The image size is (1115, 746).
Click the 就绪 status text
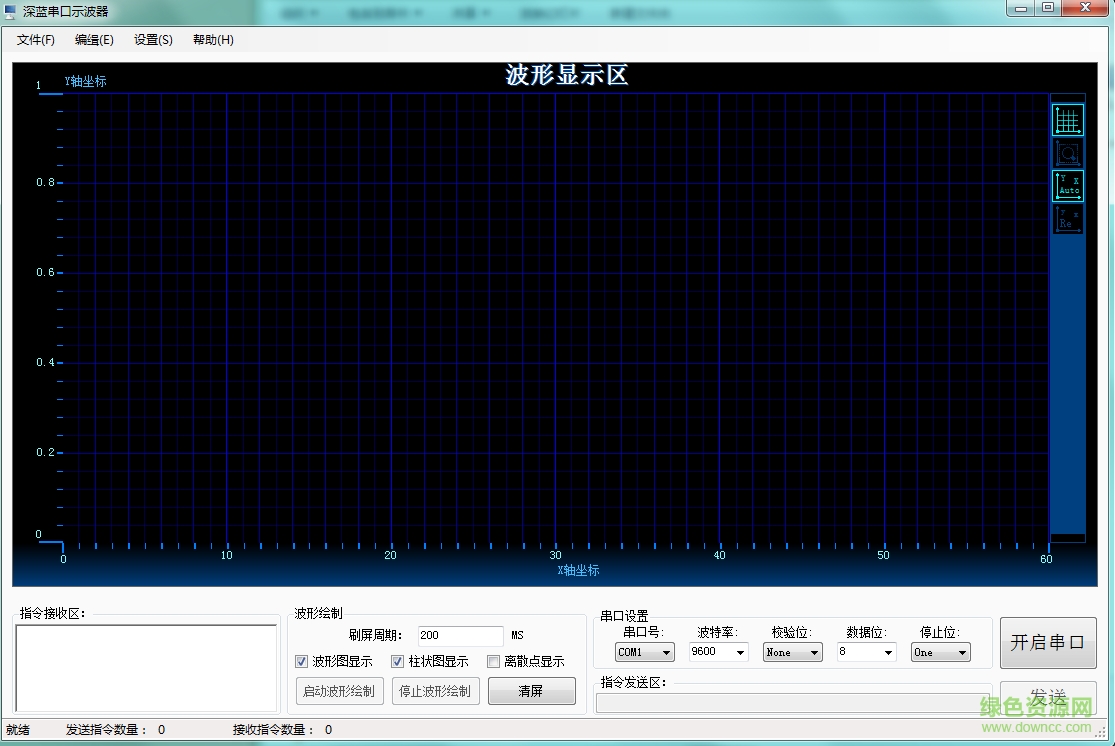18,730
